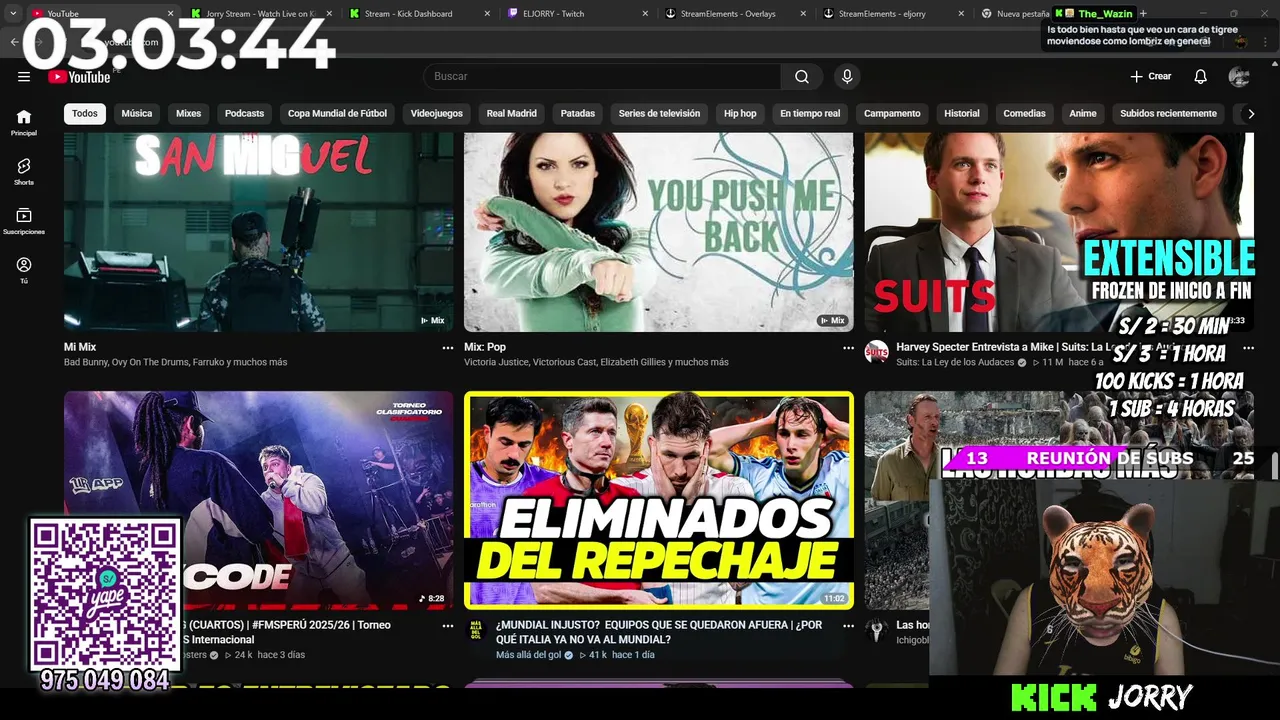
Task: Click the YouTube logo
Action: click(79, 77)
